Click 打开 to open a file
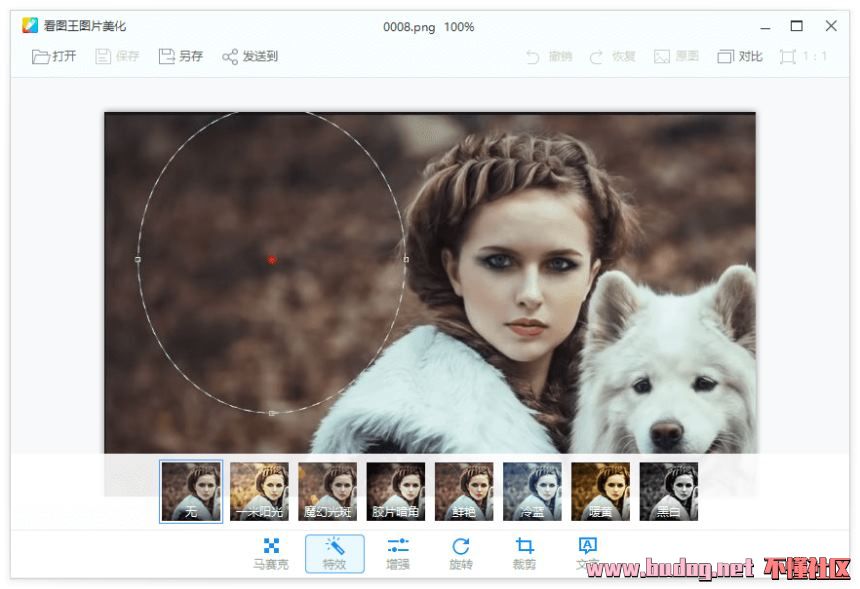The width and height of the screenshot is (860, 589). tap(54, 56)
